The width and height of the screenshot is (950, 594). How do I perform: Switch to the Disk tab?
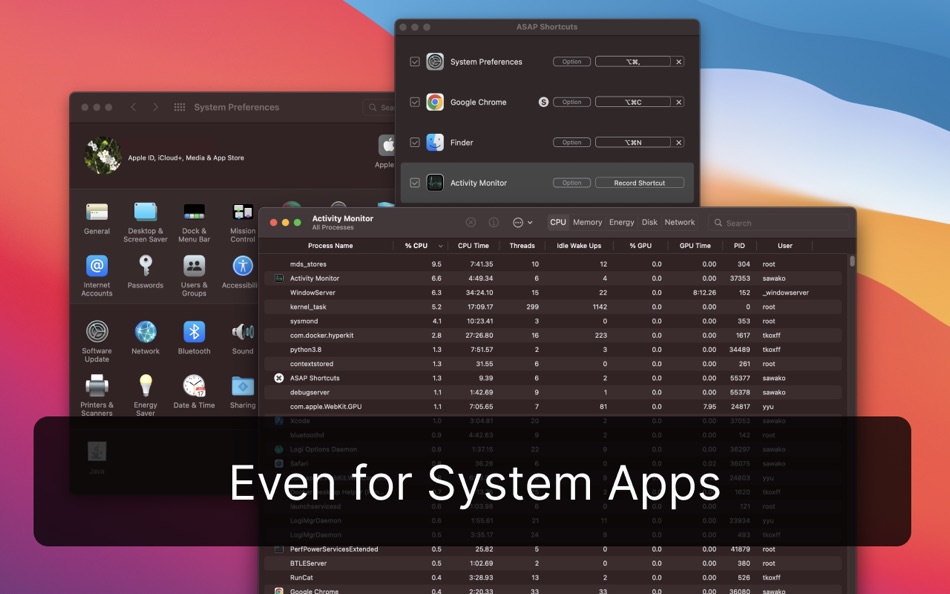[x=649, y=222]
